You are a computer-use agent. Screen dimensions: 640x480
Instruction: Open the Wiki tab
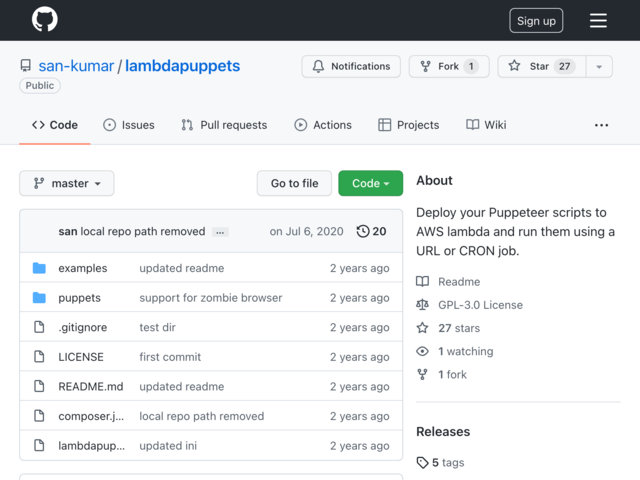(x=486, y=125)
